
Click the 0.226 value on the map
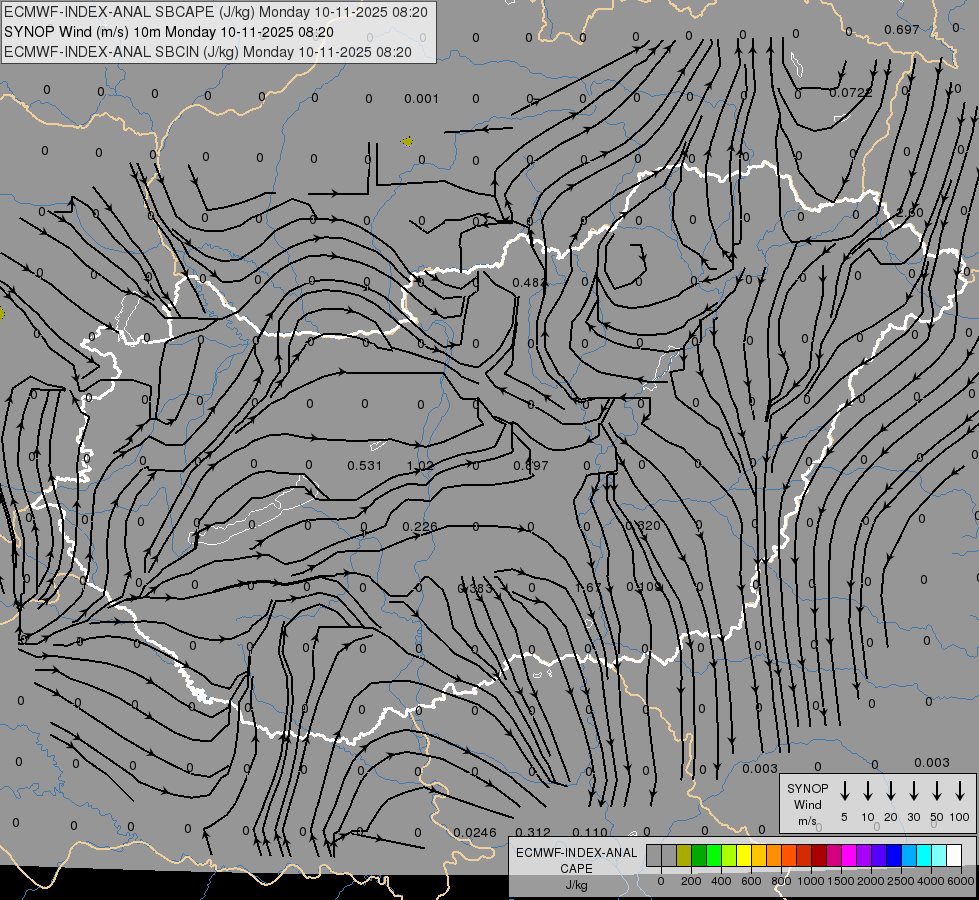pos(420,527)
